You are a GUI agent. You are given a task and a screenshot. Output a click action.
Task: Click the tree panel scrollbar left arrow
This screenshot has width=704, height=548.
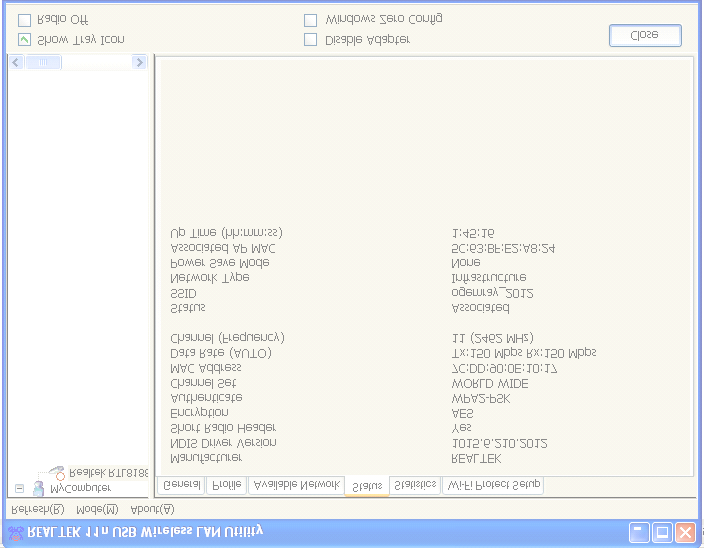(x=16, y=62)
